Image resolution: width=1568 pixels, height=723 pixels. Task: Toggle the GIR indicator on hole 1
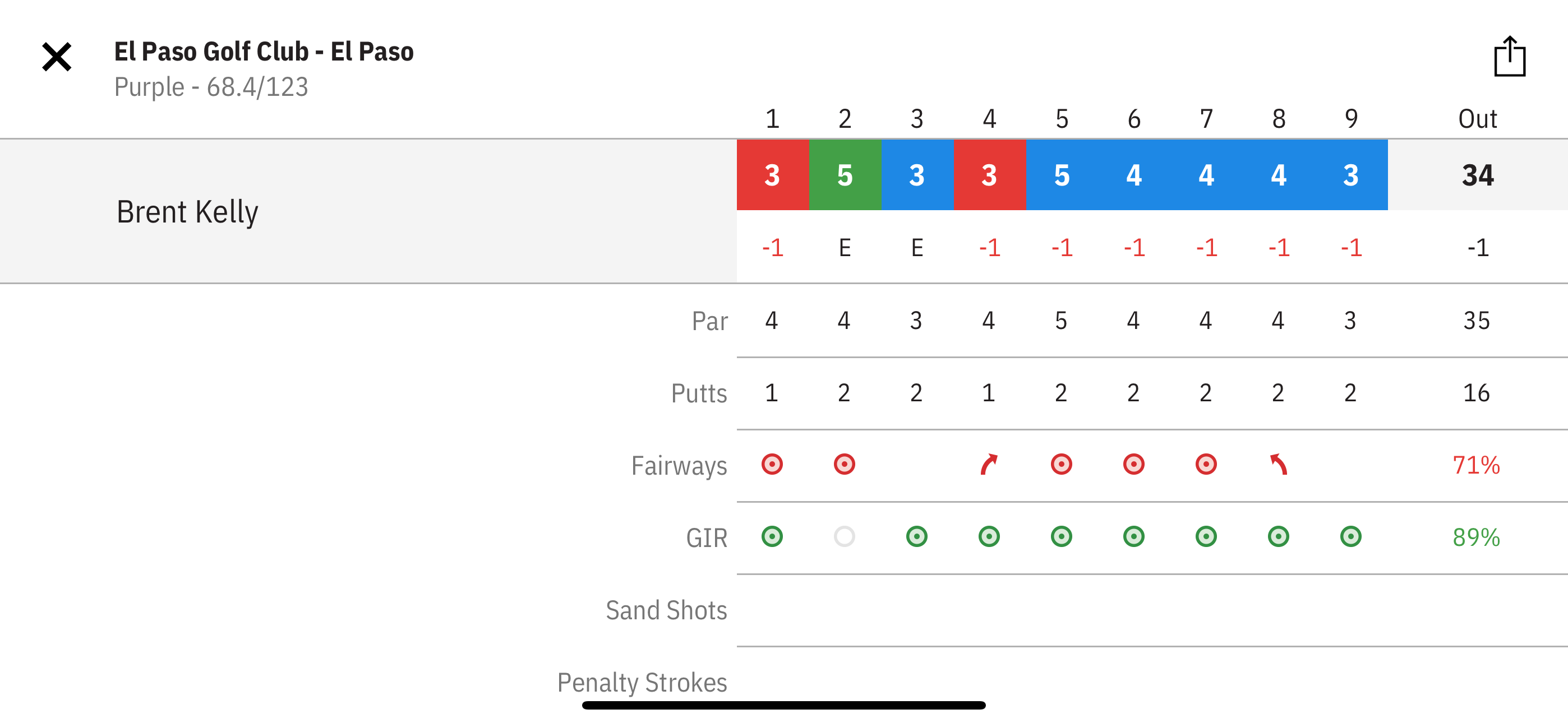coord(772,537)
